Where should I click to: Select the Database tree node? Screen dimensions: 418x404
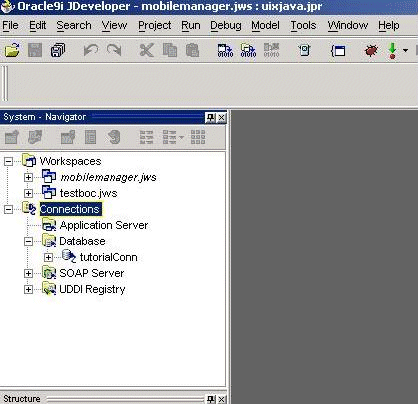[82, 241]
